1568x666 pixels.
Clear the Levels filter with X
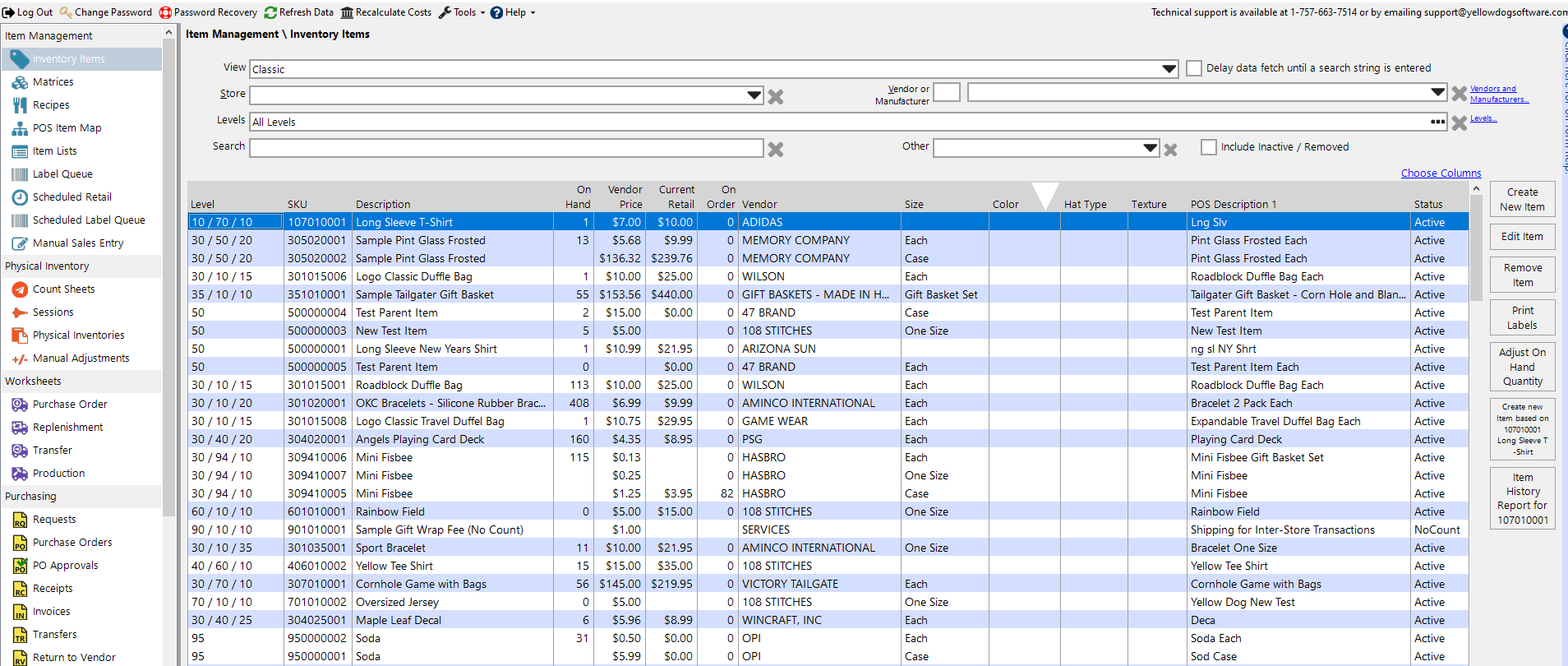(1459, 123)
